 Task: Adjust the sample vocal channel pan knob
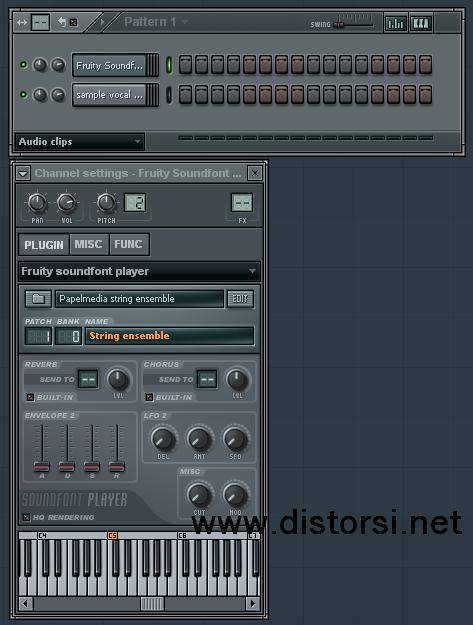(x=40, y=95)
